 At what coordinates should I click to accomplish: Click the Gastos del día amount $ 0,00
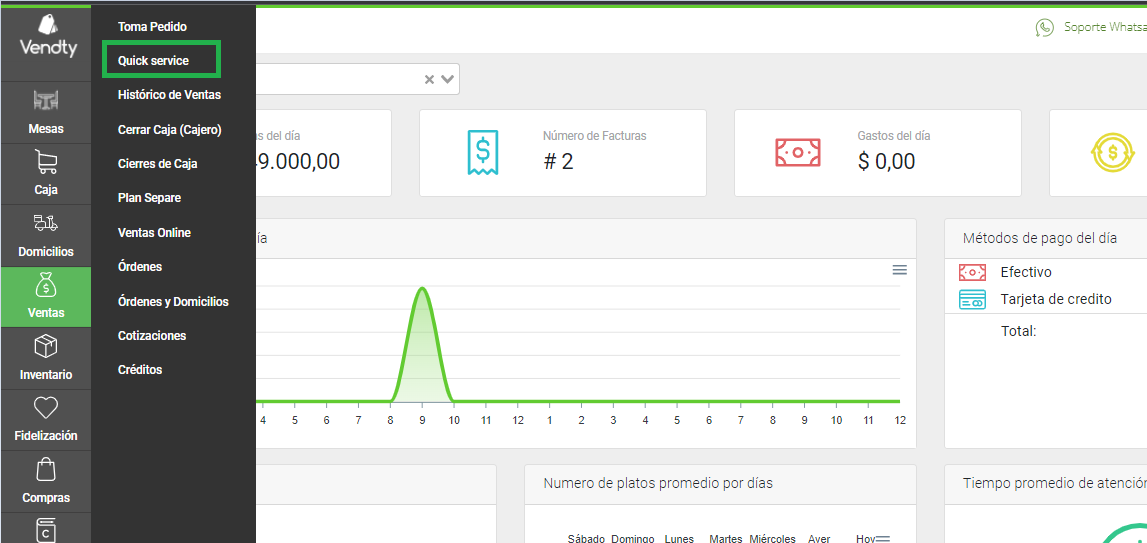click(x=887, y=162)
